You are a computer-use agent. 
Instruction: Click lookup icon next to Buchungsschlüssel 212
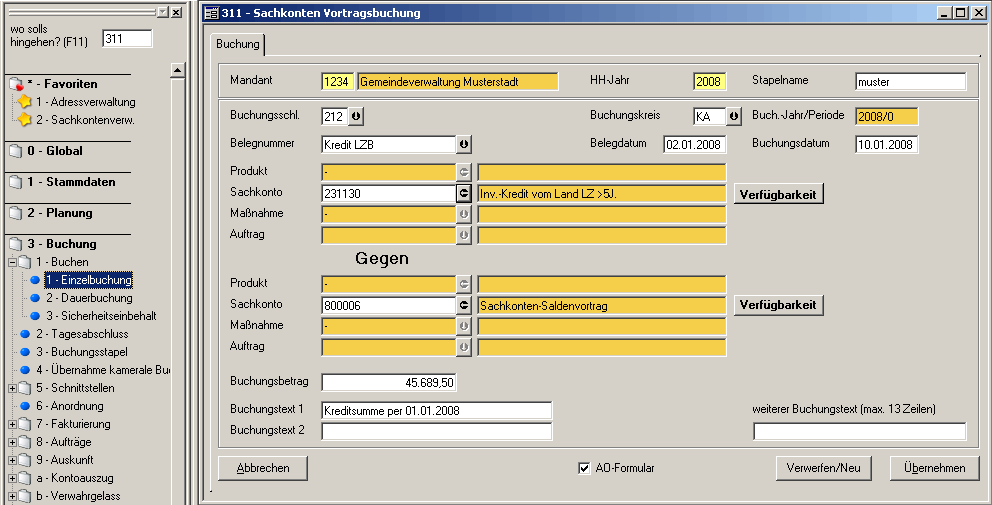pos(357,116)
